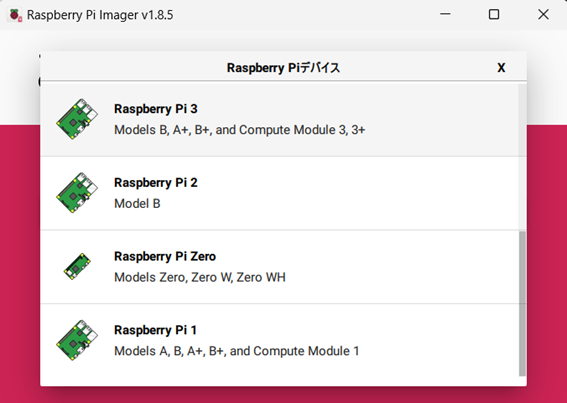The height and width of the screenshot is (403, 567).
Task: Click the Raspberry Pi Imager logo in the title bar
Action: [15, 15]
